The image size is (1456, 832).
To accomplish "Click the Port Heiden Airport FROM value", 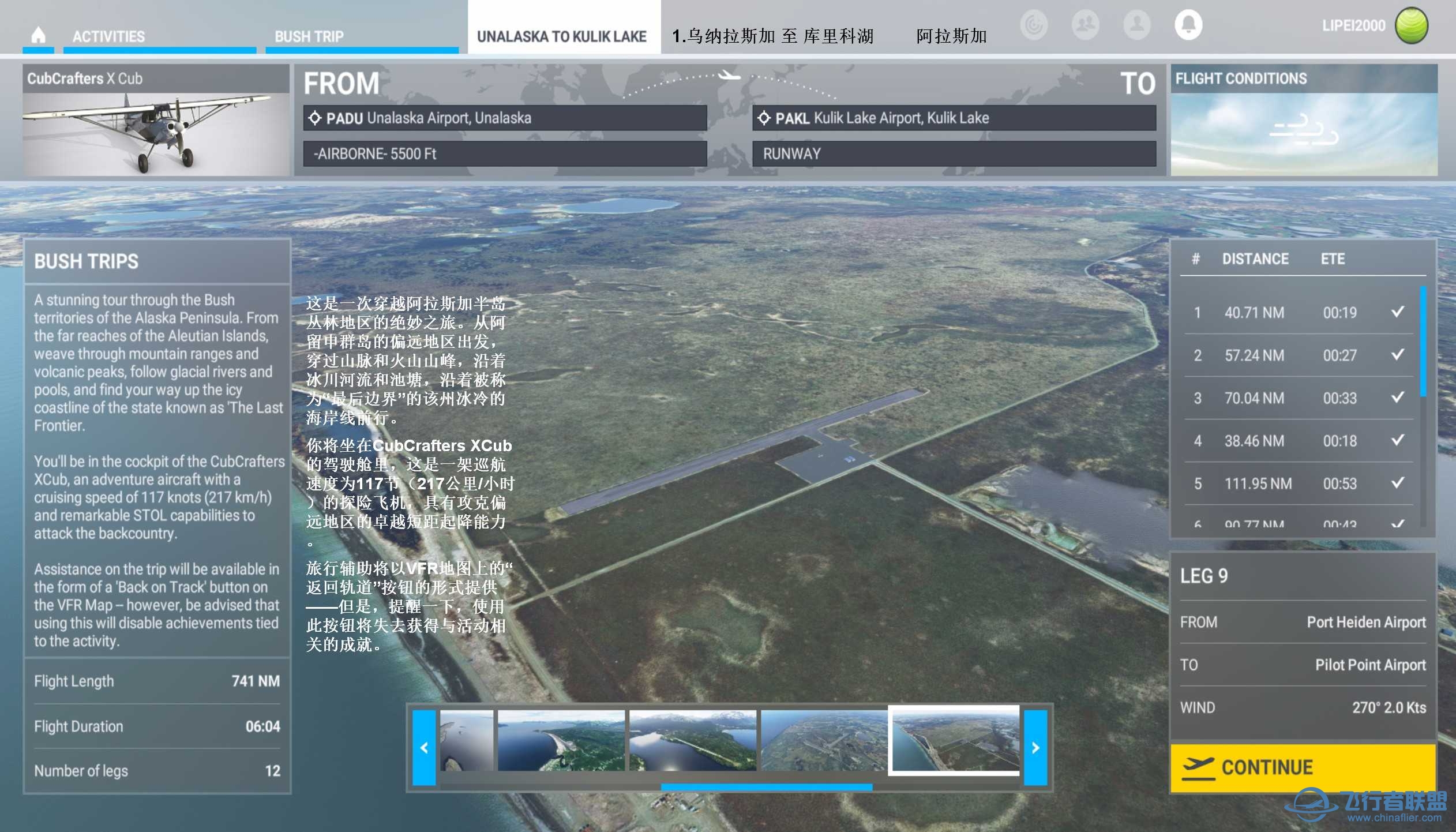I will coord(1366,622).
